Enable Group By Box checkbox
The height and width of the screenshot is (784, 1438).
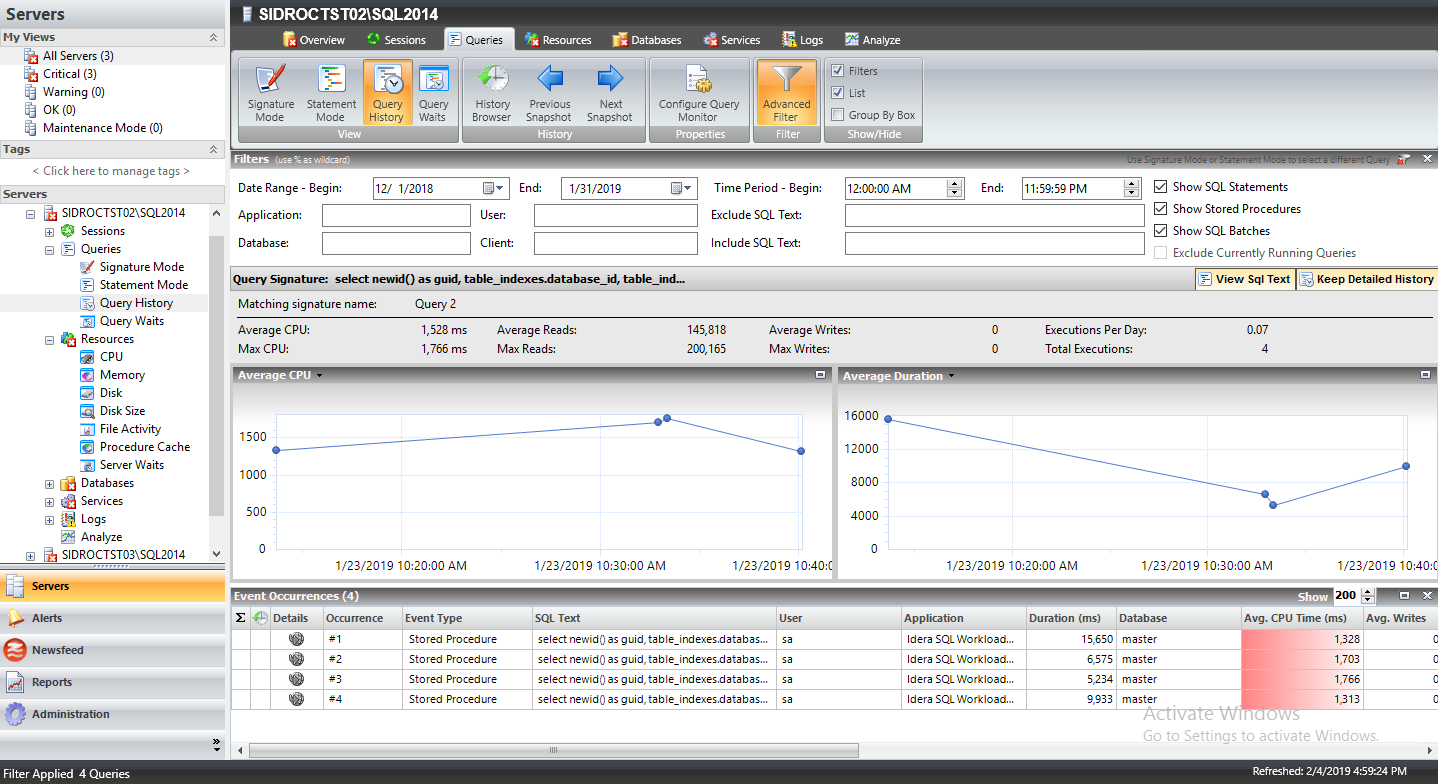pyautogui.click(x=838, y=115)
